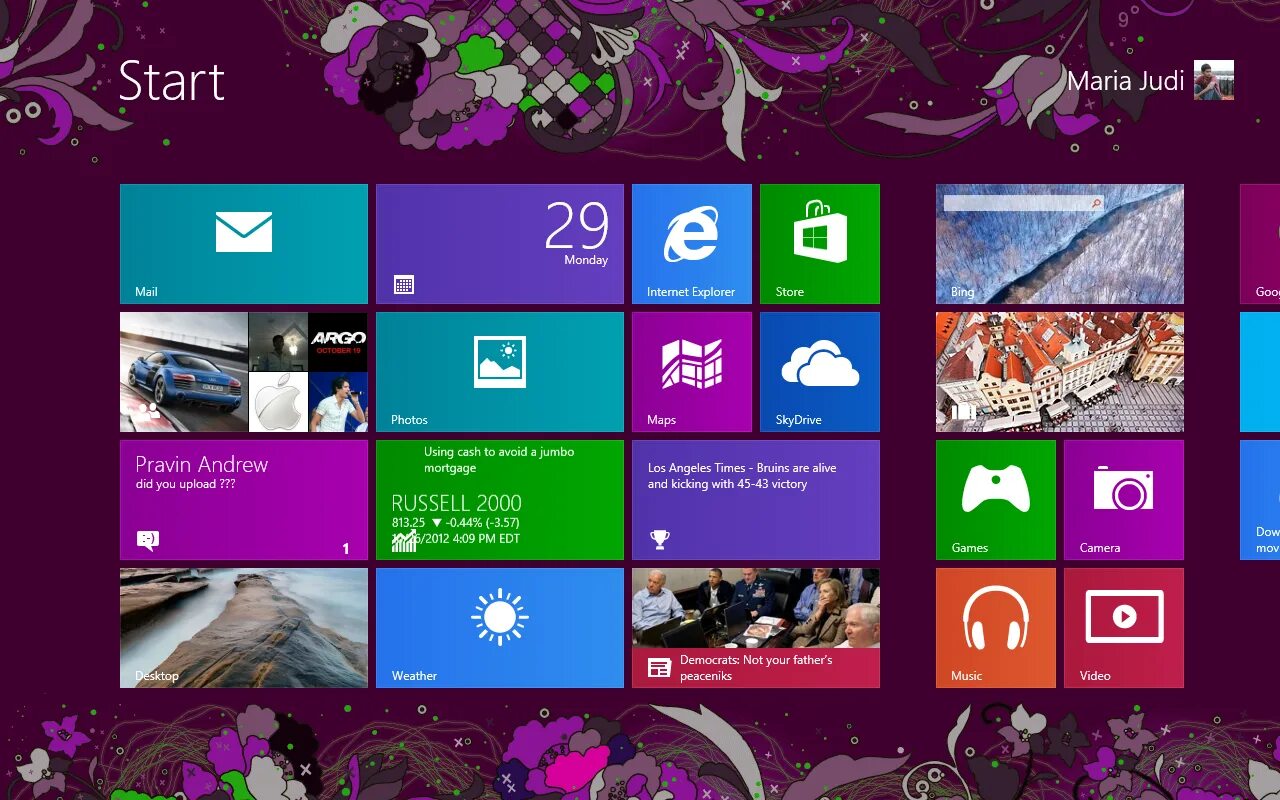This screenshot has width=1280, height=800.
Task: Click 'Using cash to avoid a jumbo mortgage' headline
Action: [x=499, y=460]
